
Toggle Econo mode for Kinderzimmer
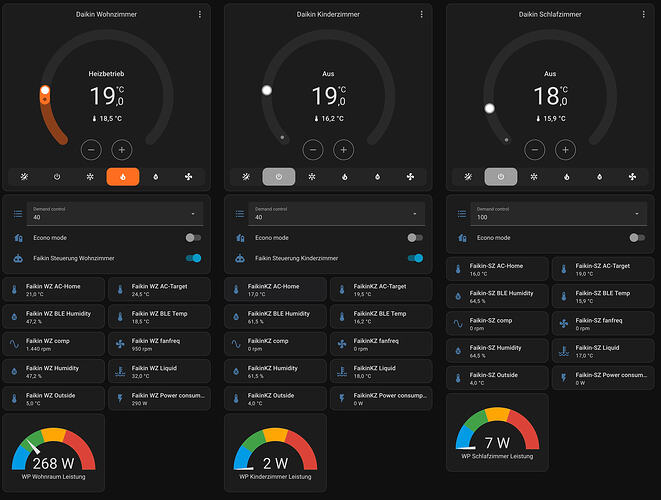[x=415, y=238]
